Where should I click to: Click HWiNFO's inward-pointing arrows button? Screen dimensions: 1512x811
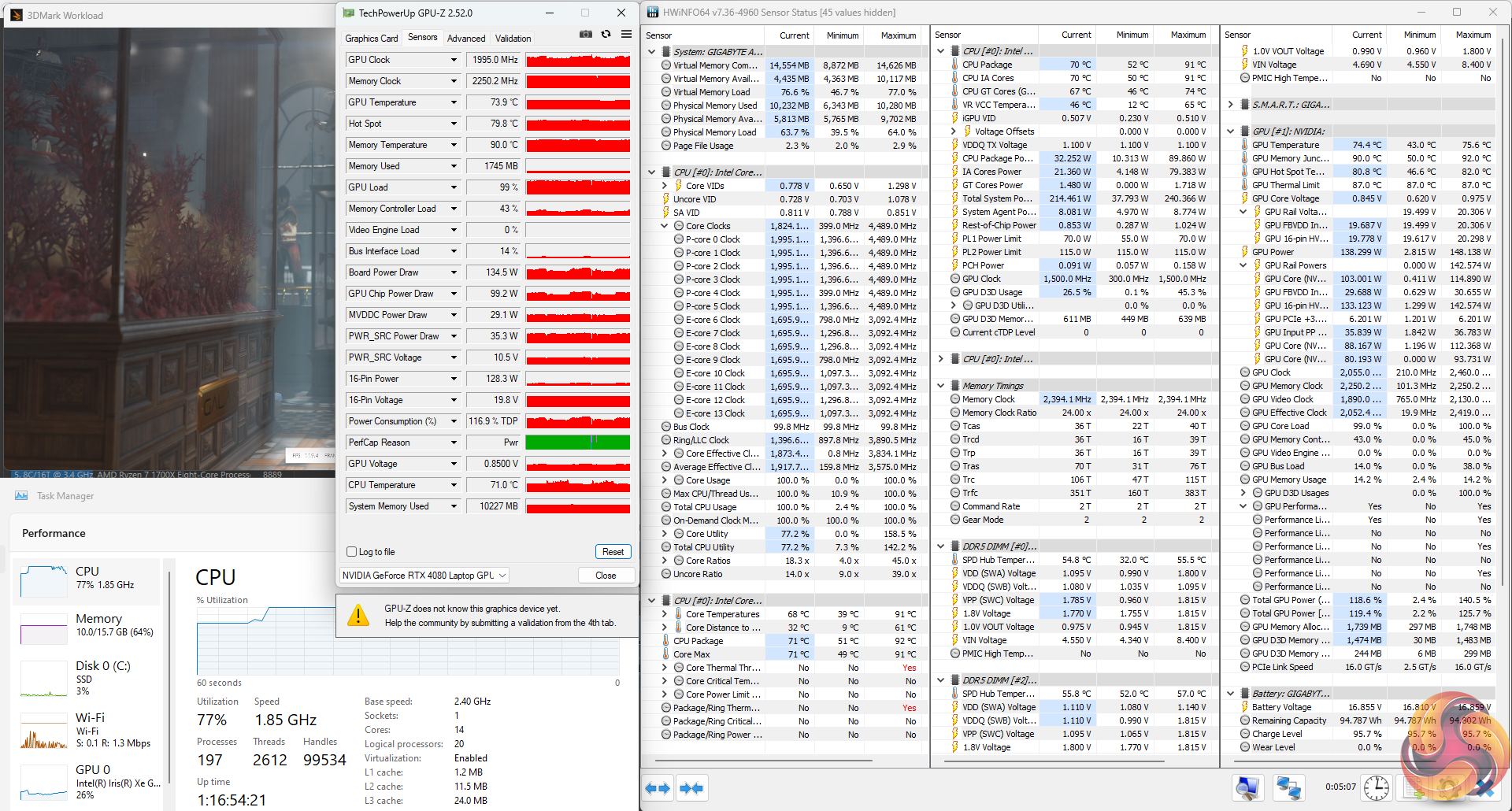[691, 788]
